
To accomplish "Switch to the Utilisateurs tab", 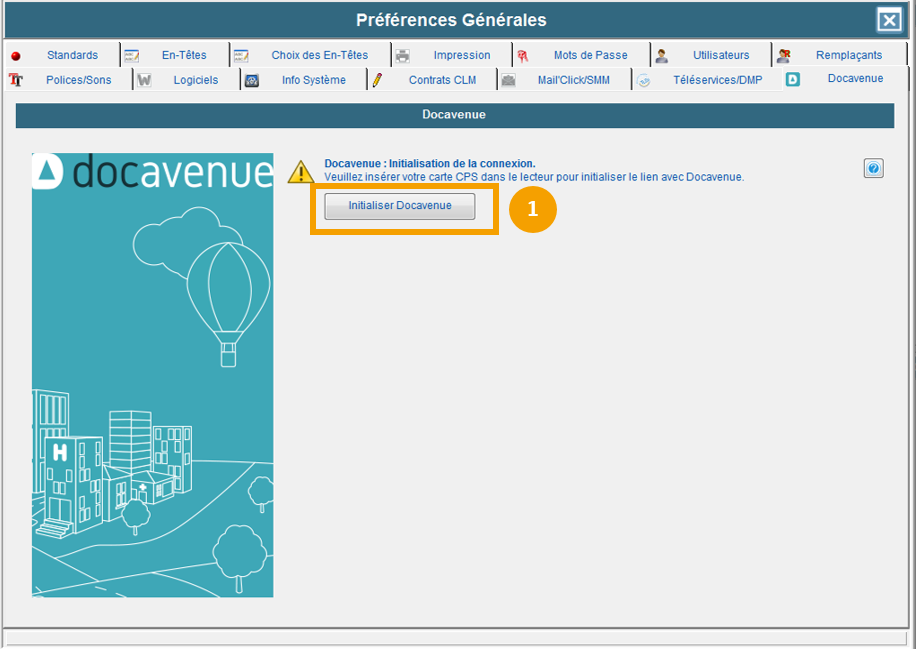I will point(720,55).
